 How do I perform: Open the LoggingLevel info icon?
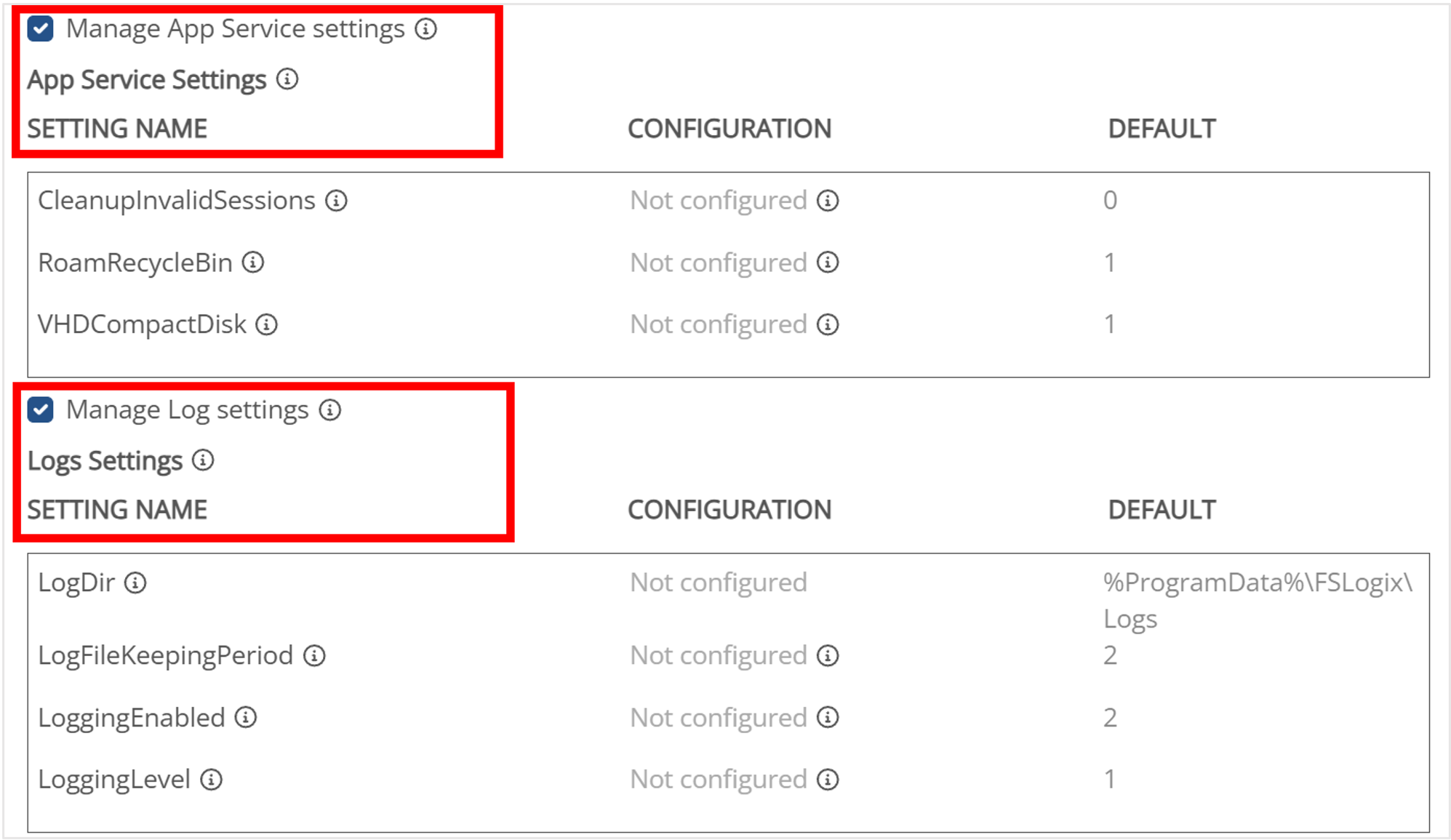tap(212, 780)
